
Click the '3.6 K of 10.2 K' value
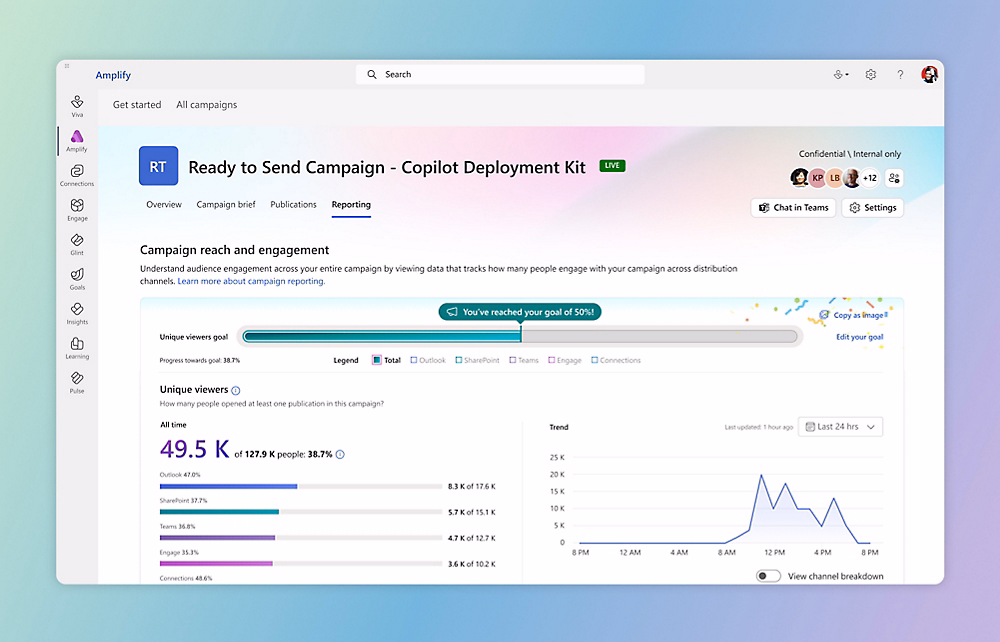tap(471, 564)
